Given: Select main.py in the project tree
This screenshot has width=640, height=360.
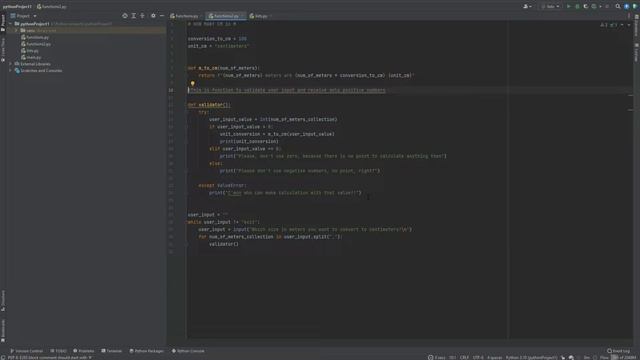Looking at the screenshot, I should coord(31,58).
